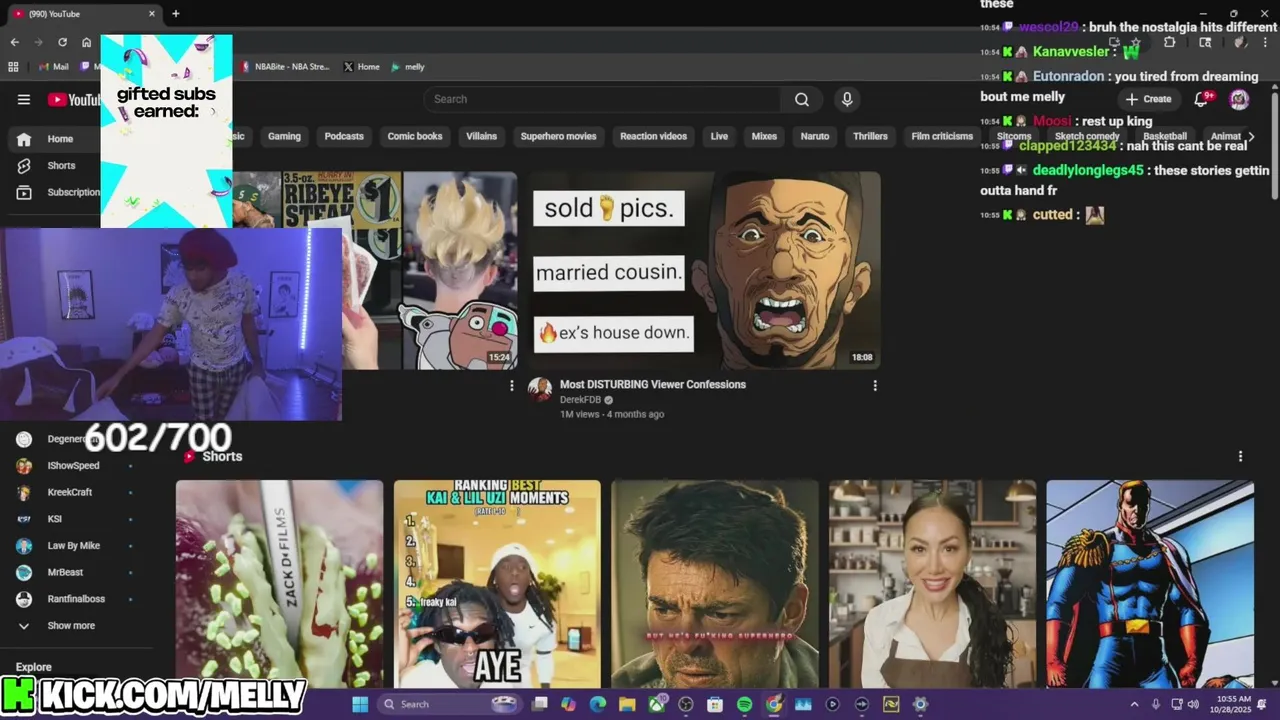Screen dimensions: 1280x720
Task: Open YouTube notifications bell
Action: click(1203, 99)
